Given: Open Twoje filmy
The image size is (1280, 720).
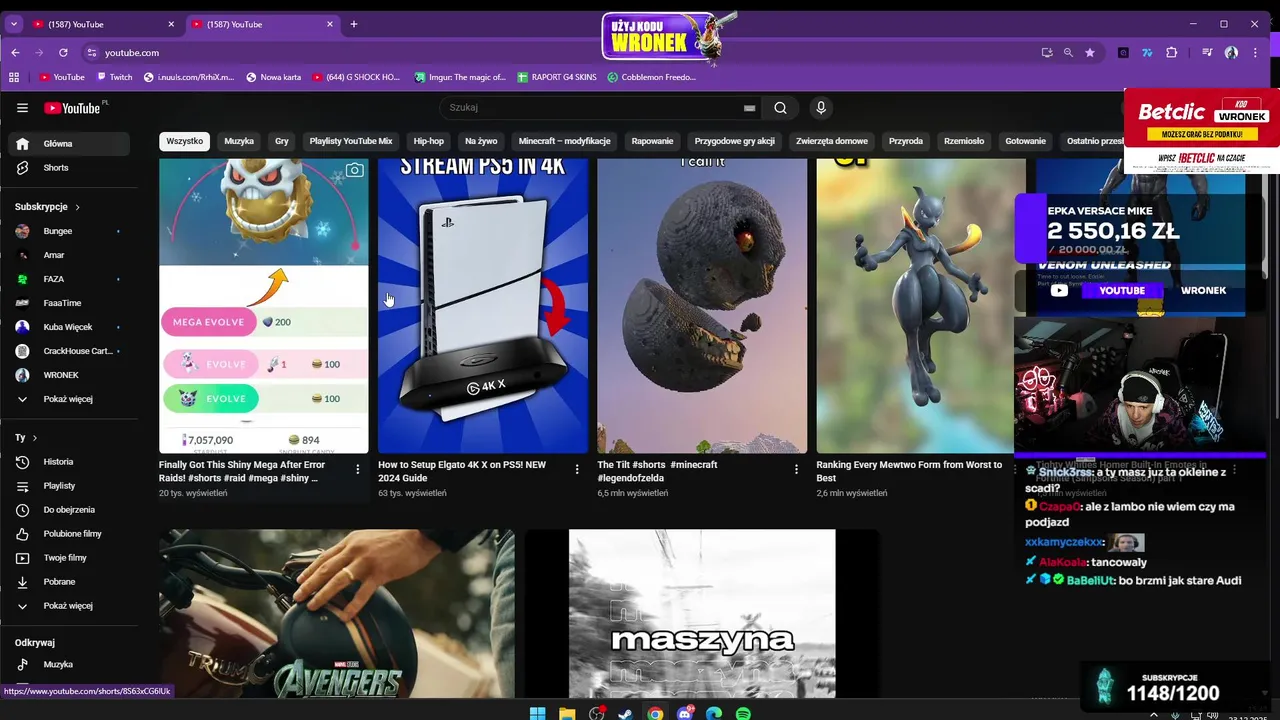Looking at the screenshot, I should (68, 558).
